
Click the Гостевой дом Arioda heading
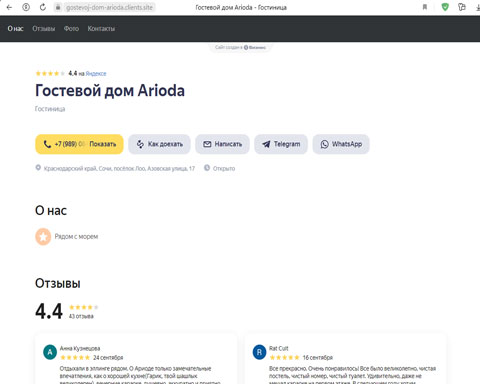110,91
